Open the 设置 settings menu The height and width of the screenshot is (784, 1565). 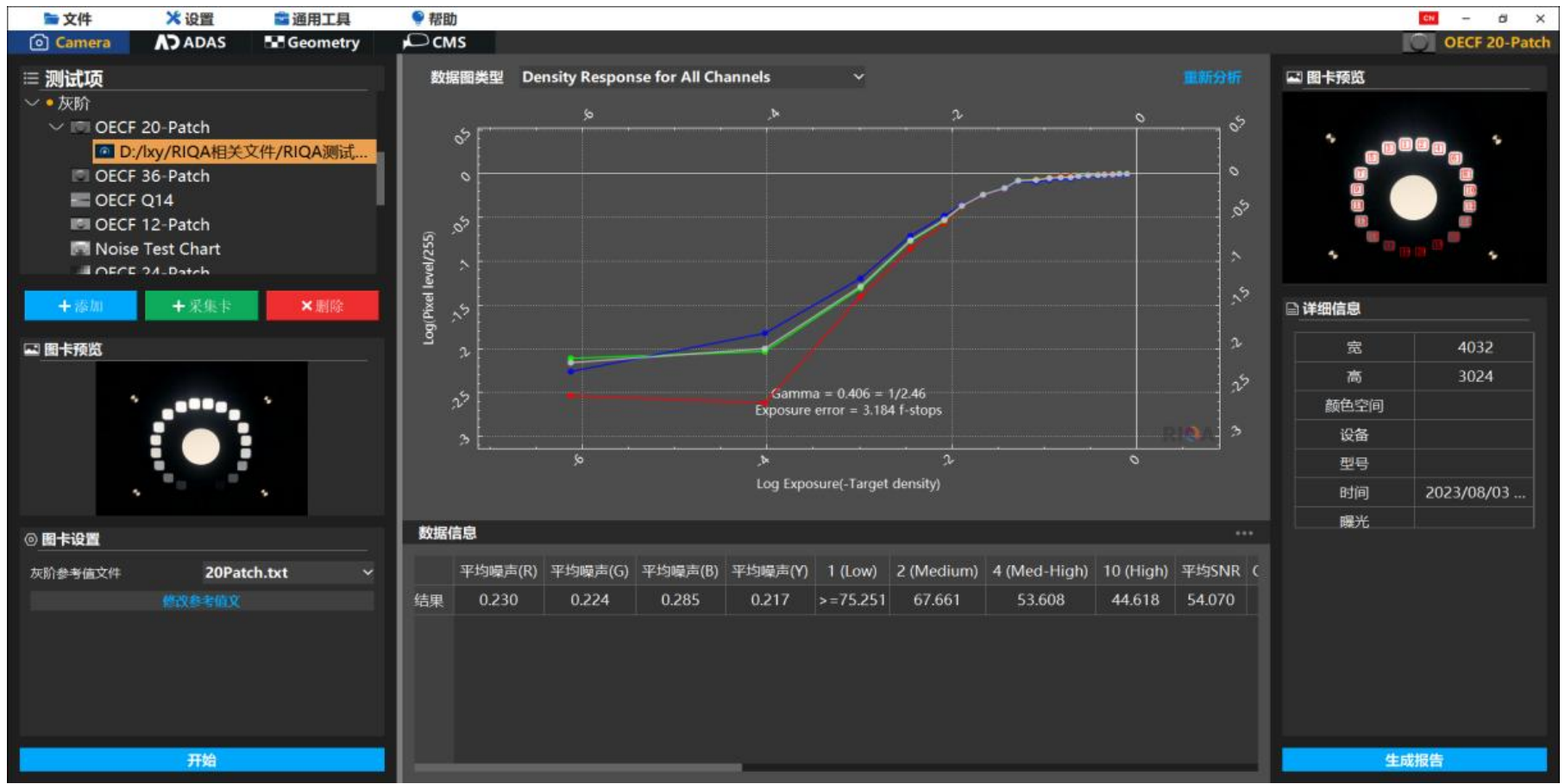pos(190,18)
